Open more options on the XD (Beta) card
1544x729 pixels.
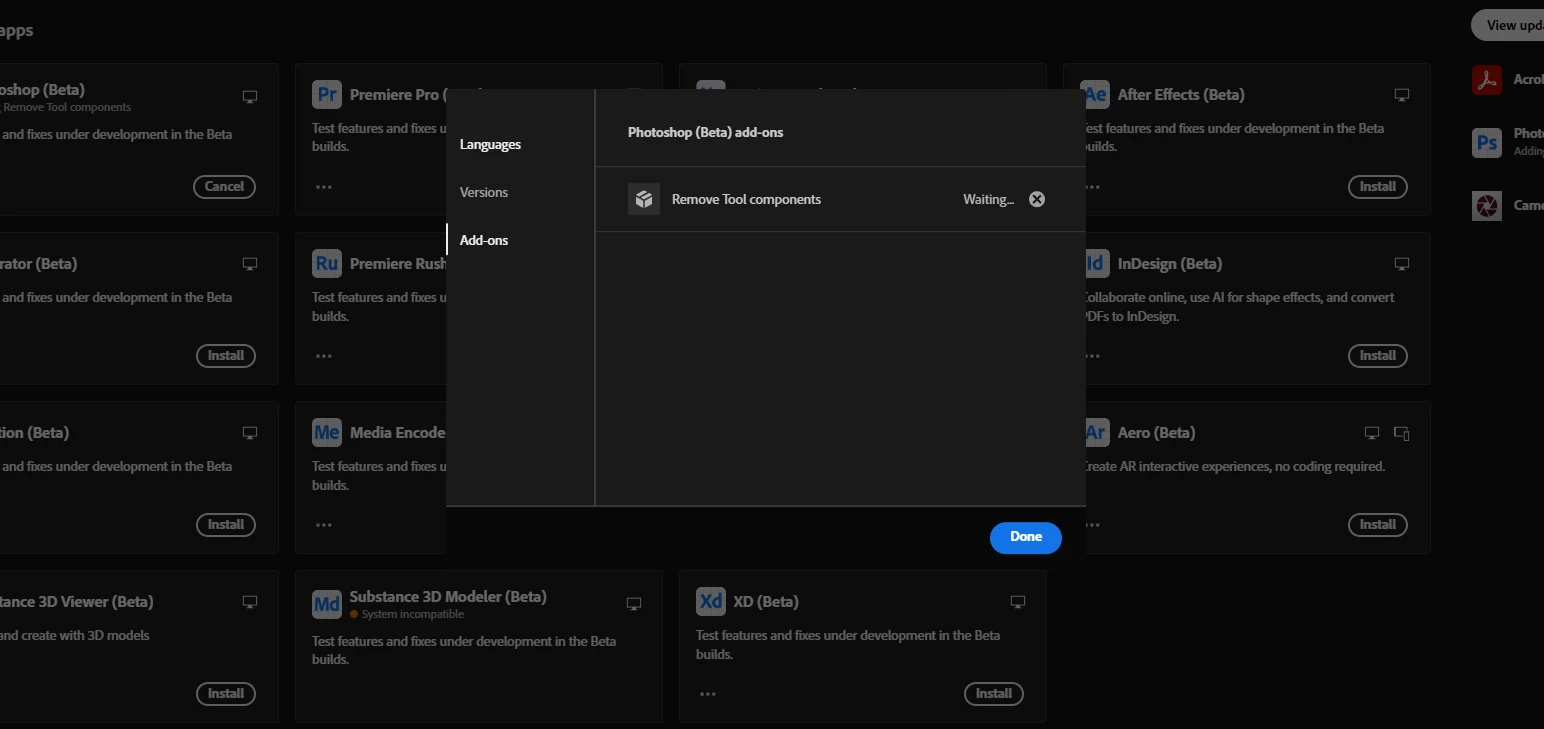(x=708, y=694)
